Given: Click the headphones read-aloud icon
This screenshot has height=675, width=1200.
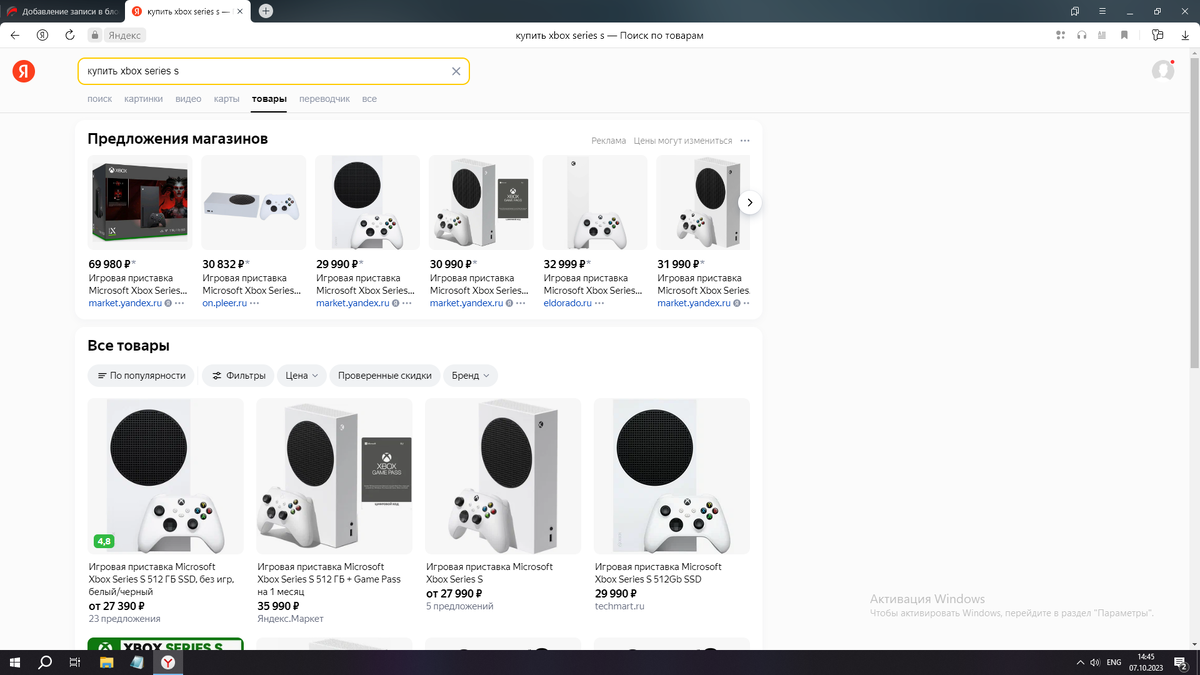Looking at the screenshot, I should 1082,35.
